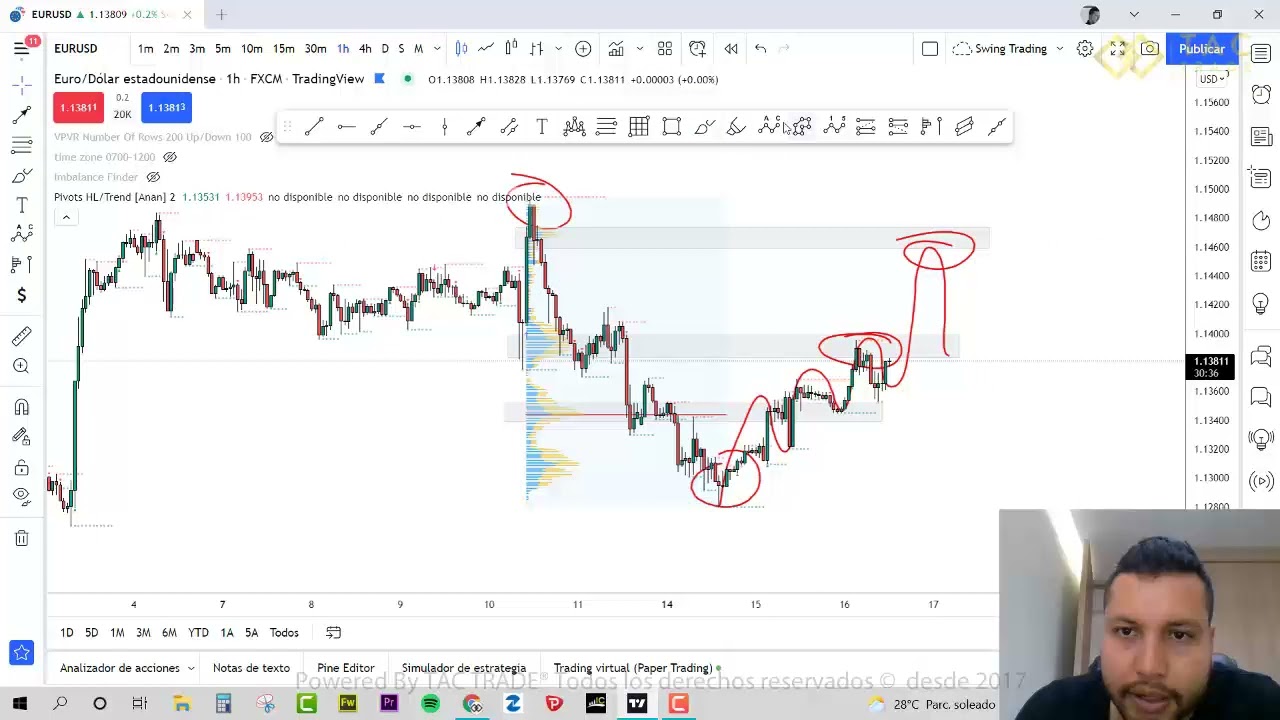Open the favorites star toolbar
The image size is (1280, 720).
[x=21, y=653]
